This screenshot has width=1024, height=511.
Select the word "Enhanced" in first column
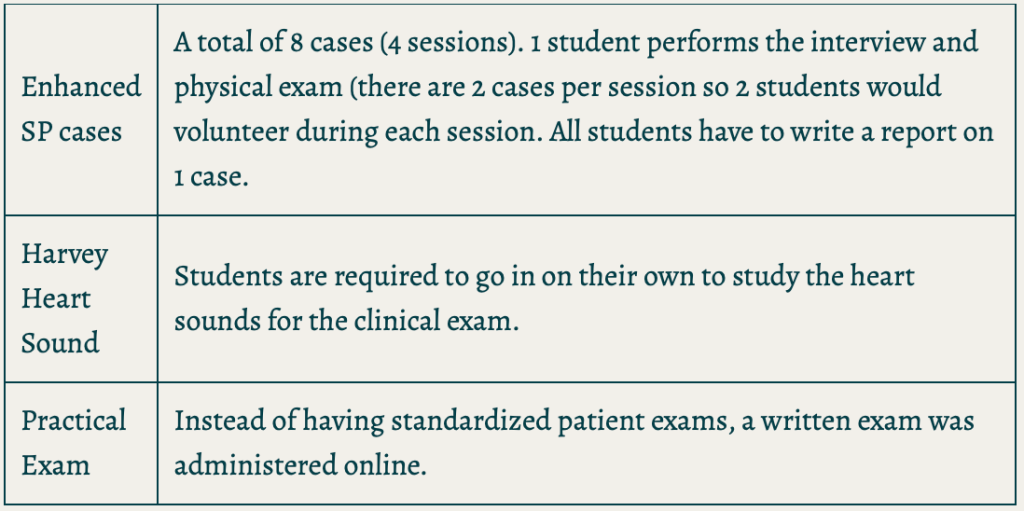pos(81,87)
